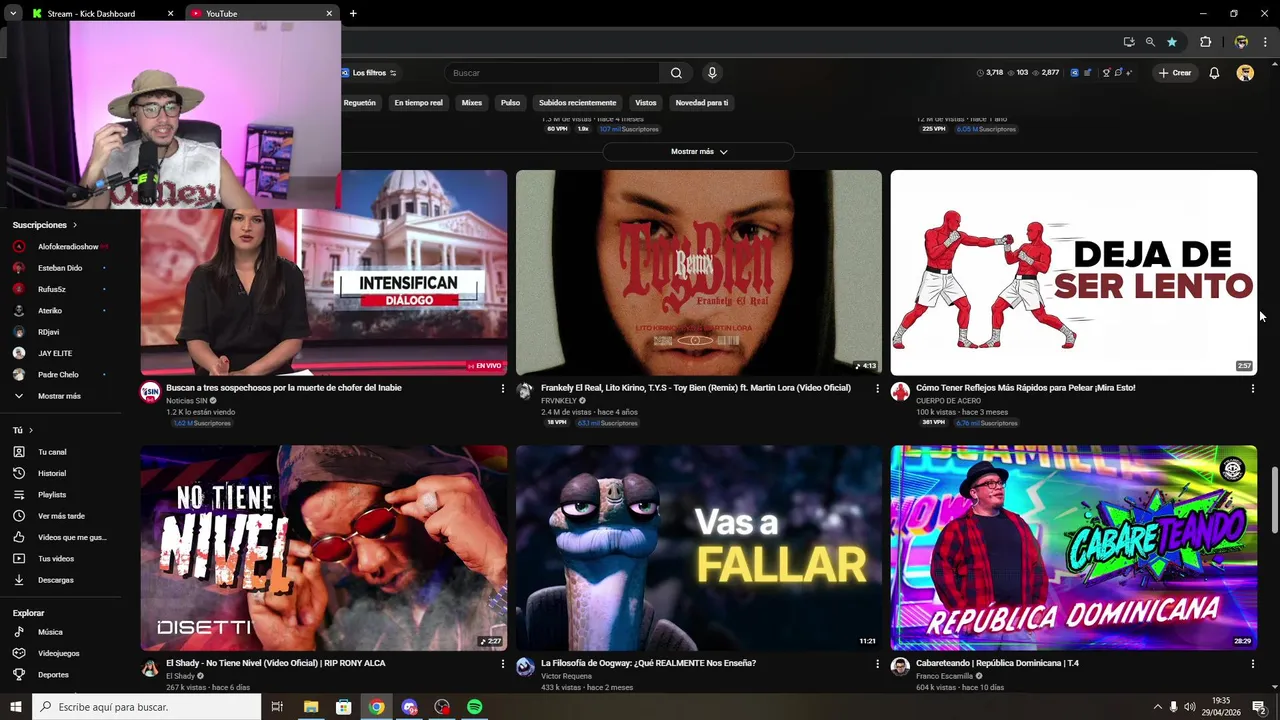Select the Reguetón filter chip
This screenshot has width=1280, height=720.
tap(360, 103)
